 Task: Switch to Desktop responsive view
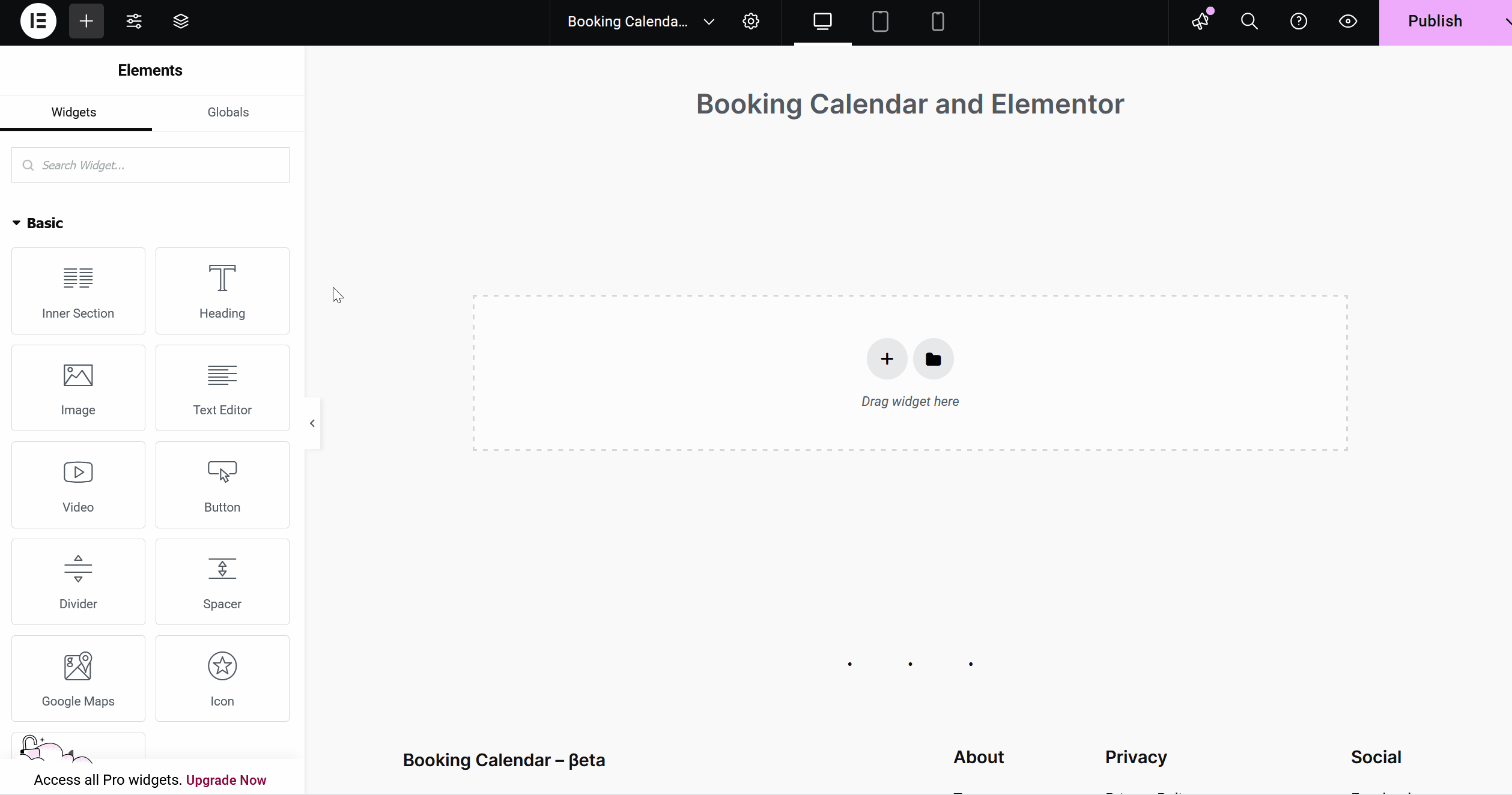pyautogui.click(x=822, y=22)
